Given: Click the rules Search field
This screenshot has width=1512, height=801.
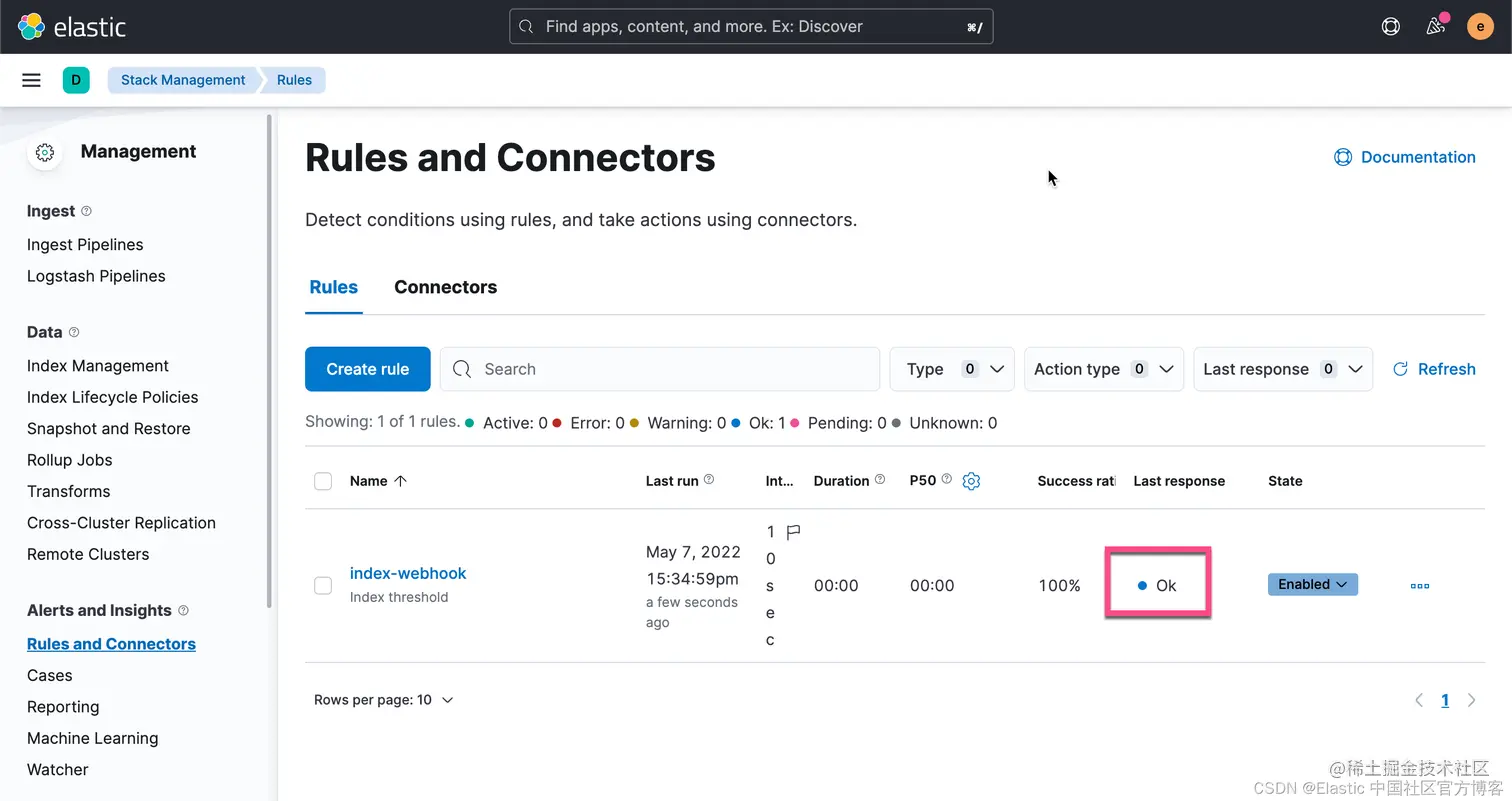Looking at the screenshot, I should pyautogui.click(x=670, y=369).
